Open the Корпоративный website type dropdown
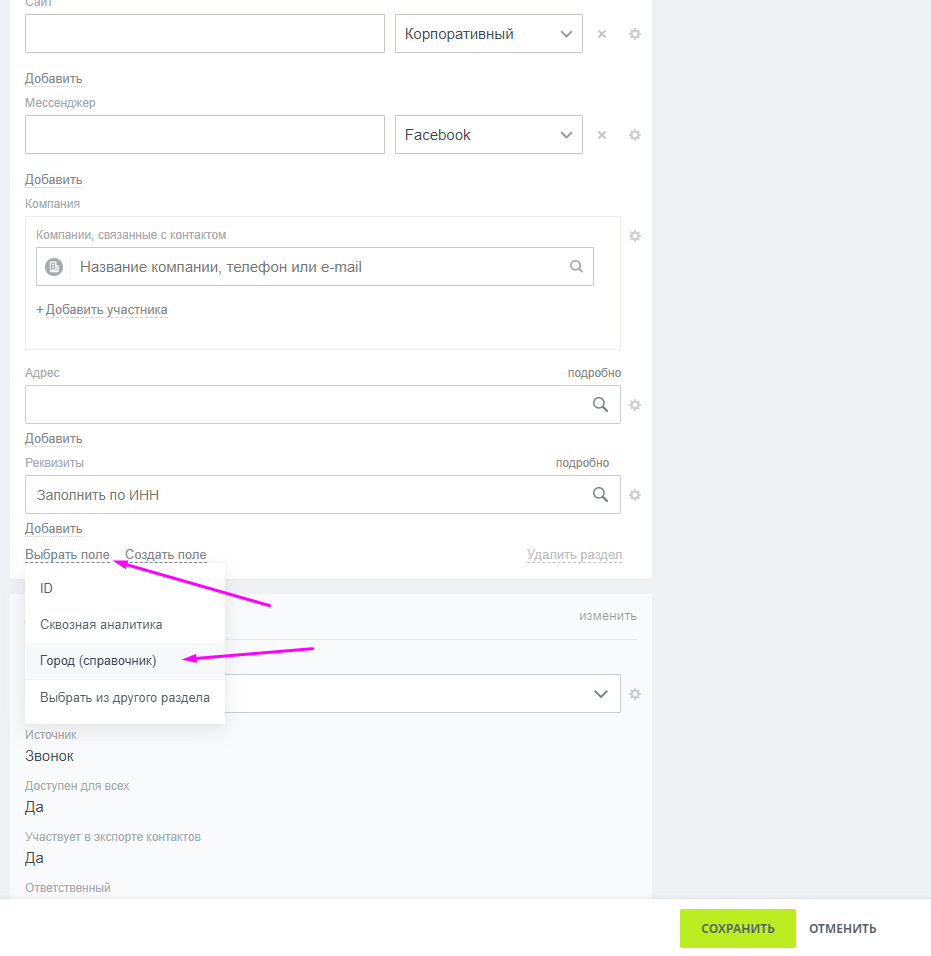The image size is (931, 956). (489, 34)
